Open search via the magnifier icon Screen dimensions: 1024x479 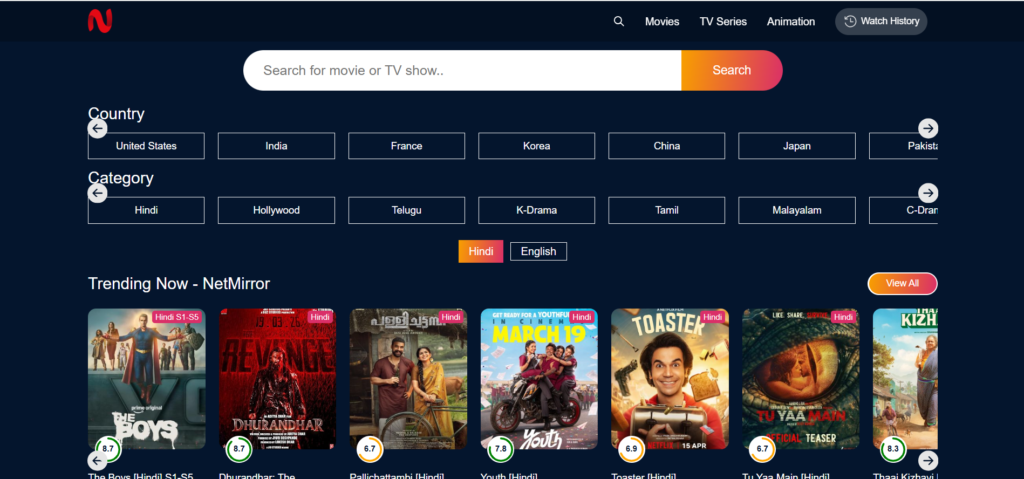(618, 22)
